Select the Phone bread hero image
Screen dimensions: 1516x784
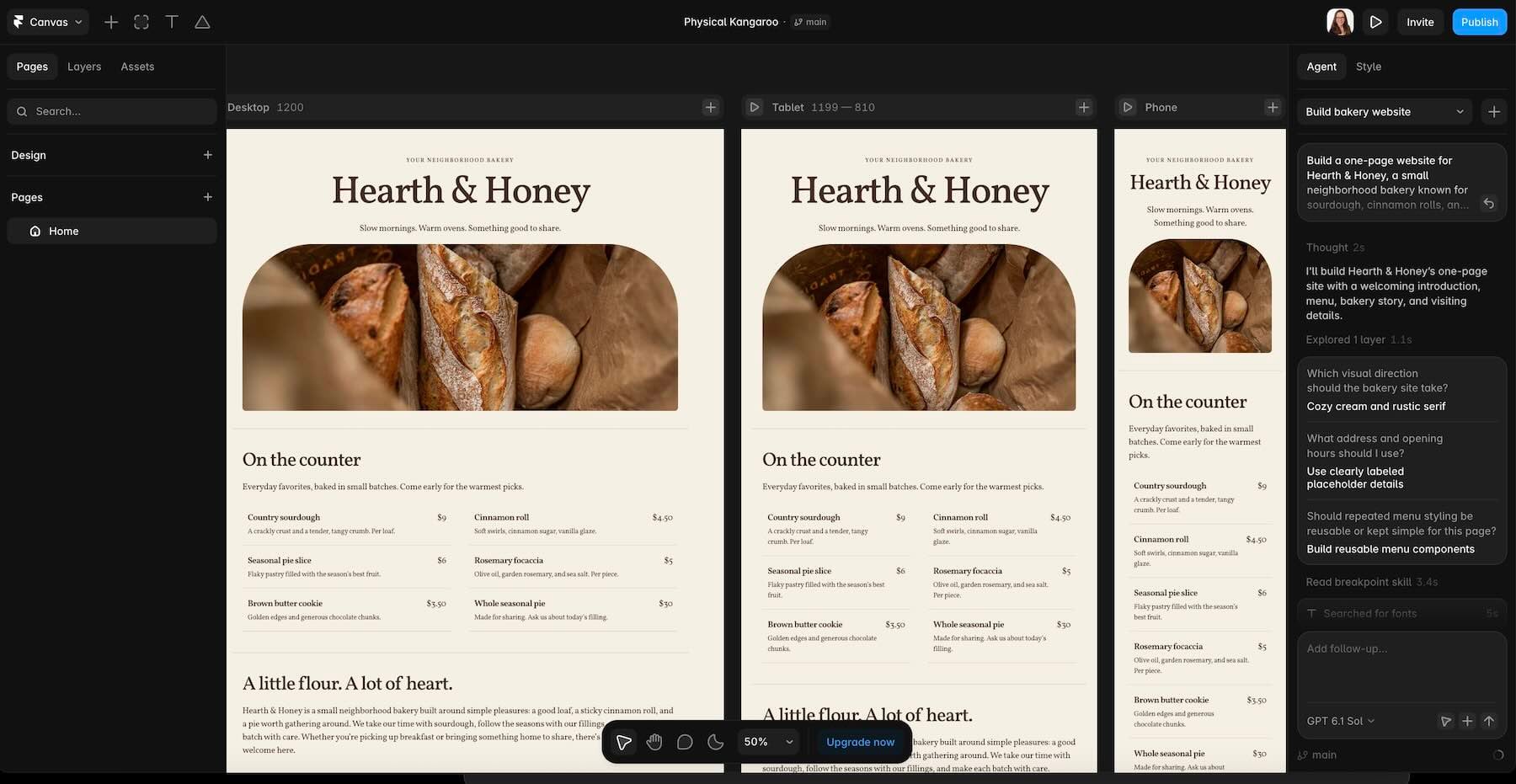coord(1200,296)
